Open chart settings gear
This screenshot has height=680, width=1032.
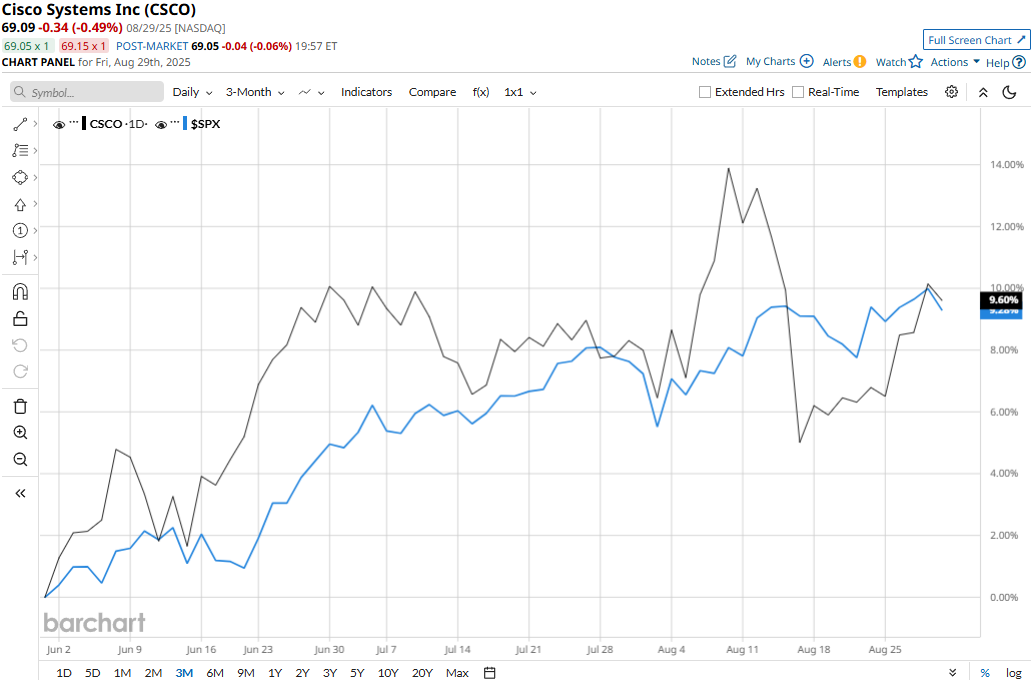(x=951, y=92)
